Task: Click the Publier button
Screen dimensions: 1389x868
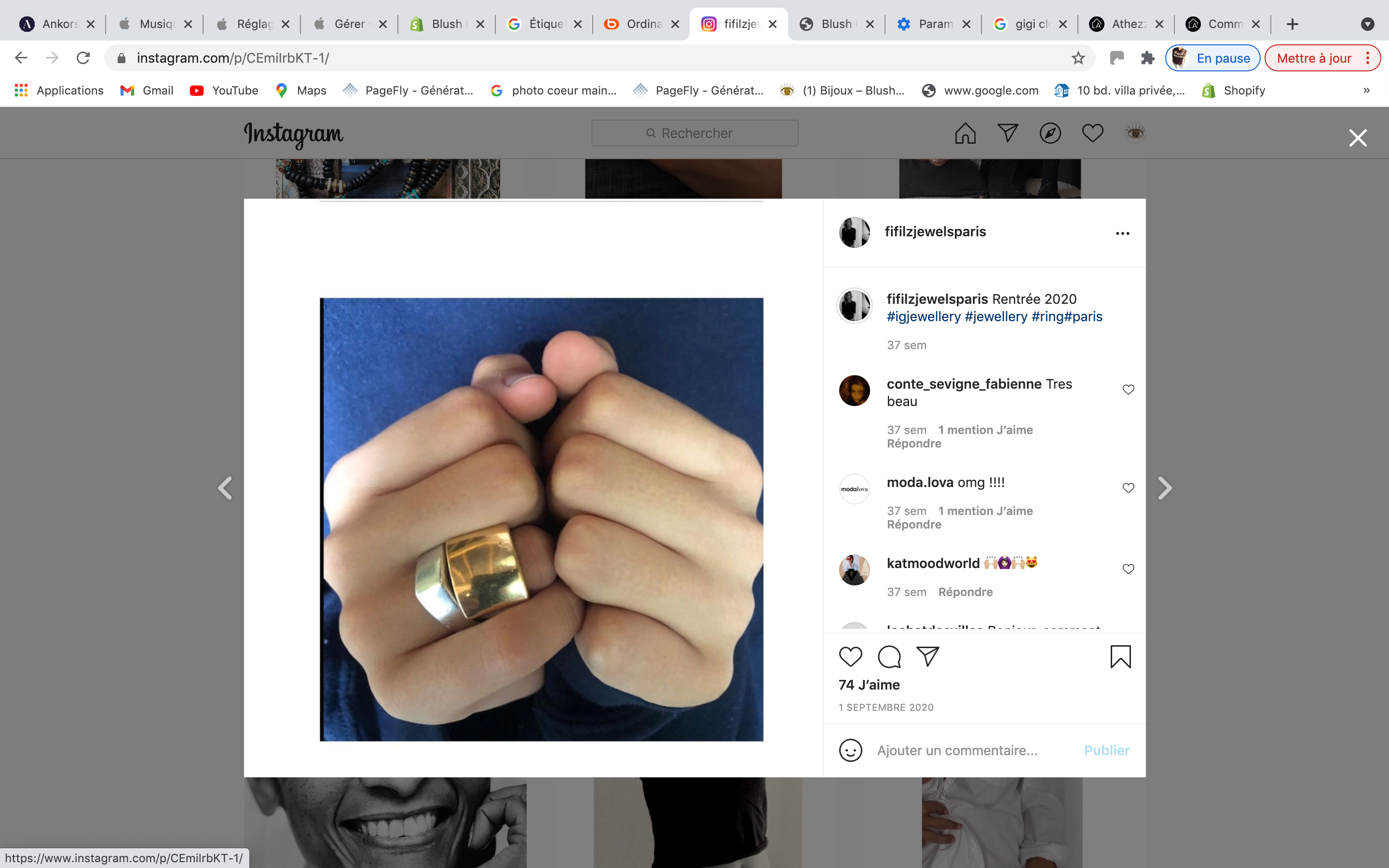Action: pos(1106,750)
